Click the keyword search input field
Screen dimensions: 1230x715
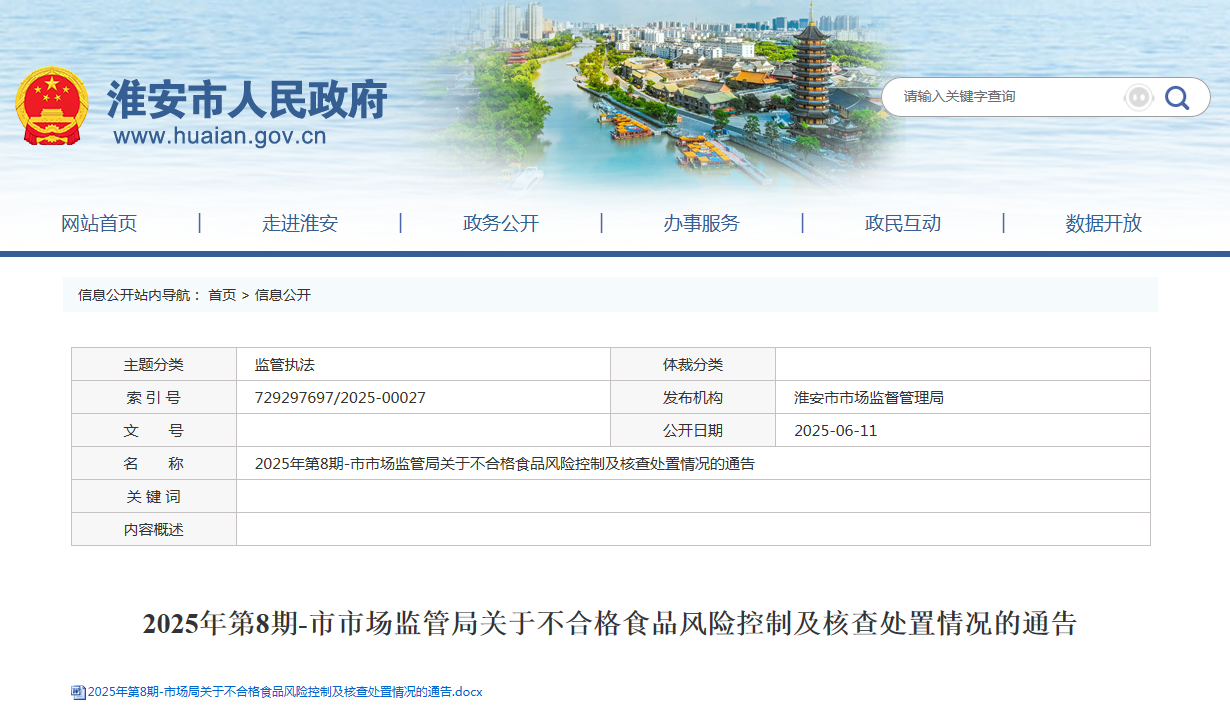(1005, 97)
